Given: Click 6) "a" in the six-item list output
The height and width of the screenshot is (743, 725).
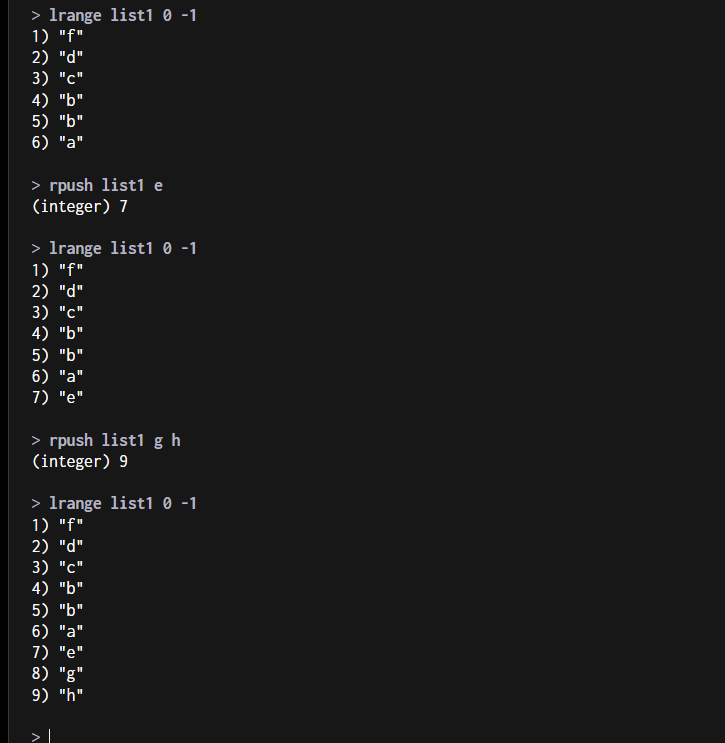Looking at the screenshot, I should click(57, 142).
